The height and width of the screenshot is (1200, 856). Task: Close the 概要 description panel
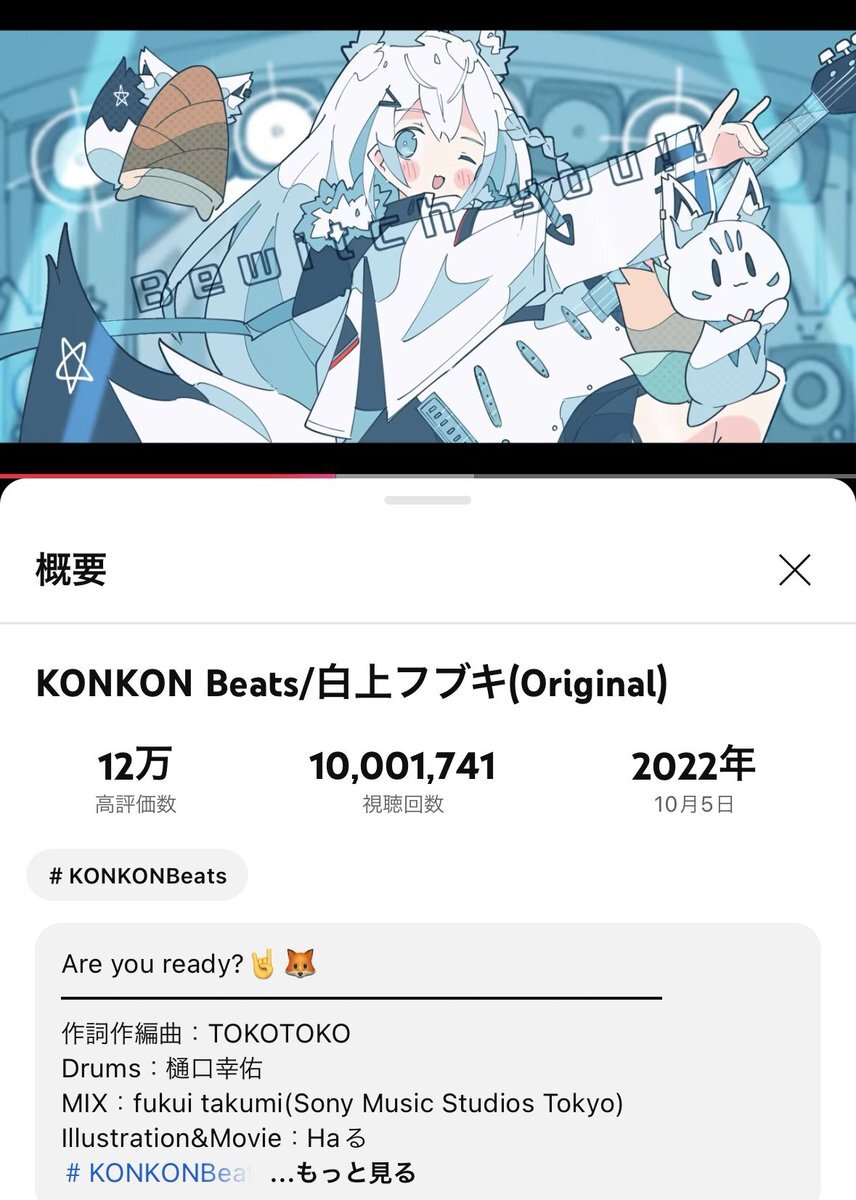pyautogui.click(x=795, y=570)
